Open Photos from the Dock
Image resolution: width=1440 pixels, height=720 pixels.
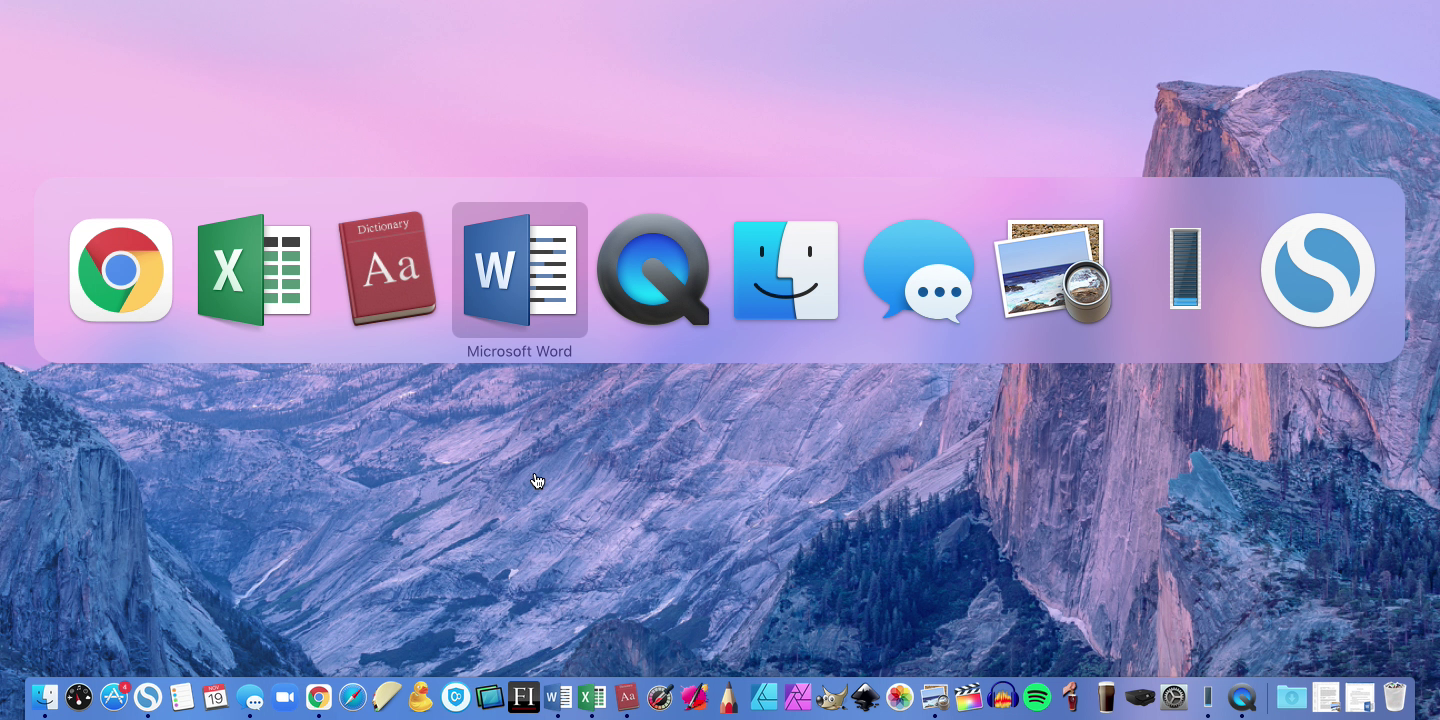(x=900, y=697)
